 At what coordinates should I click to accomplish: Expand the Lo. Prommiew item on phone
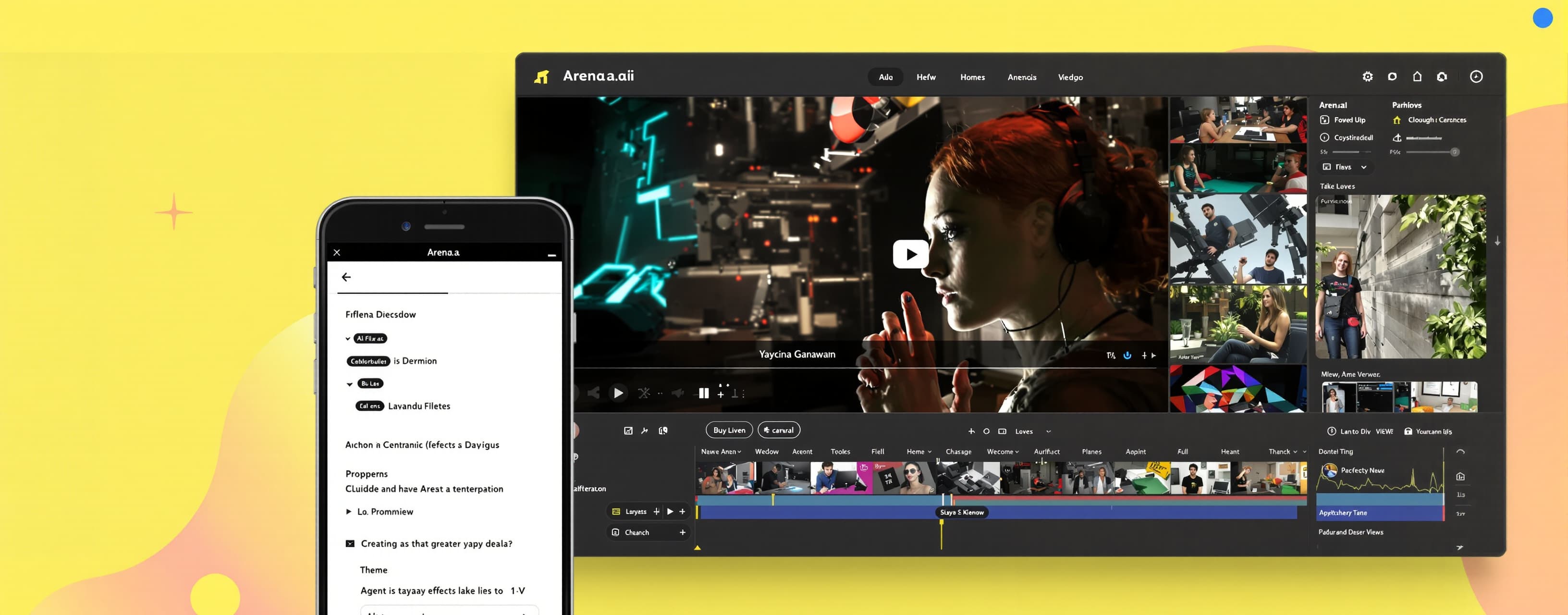pos(349,512)
